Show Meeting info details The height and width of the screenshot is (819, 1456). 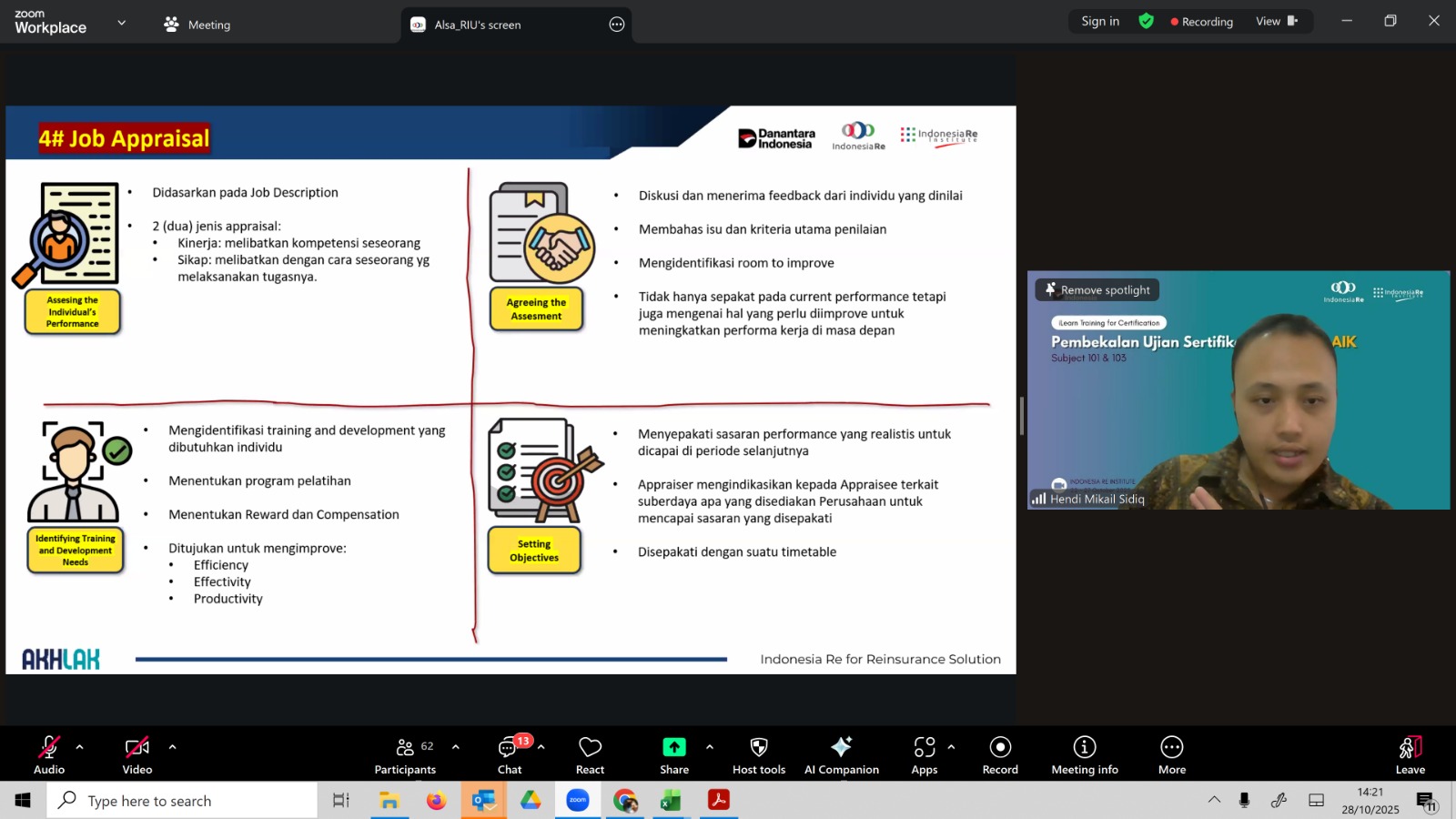click(1085, 754)
